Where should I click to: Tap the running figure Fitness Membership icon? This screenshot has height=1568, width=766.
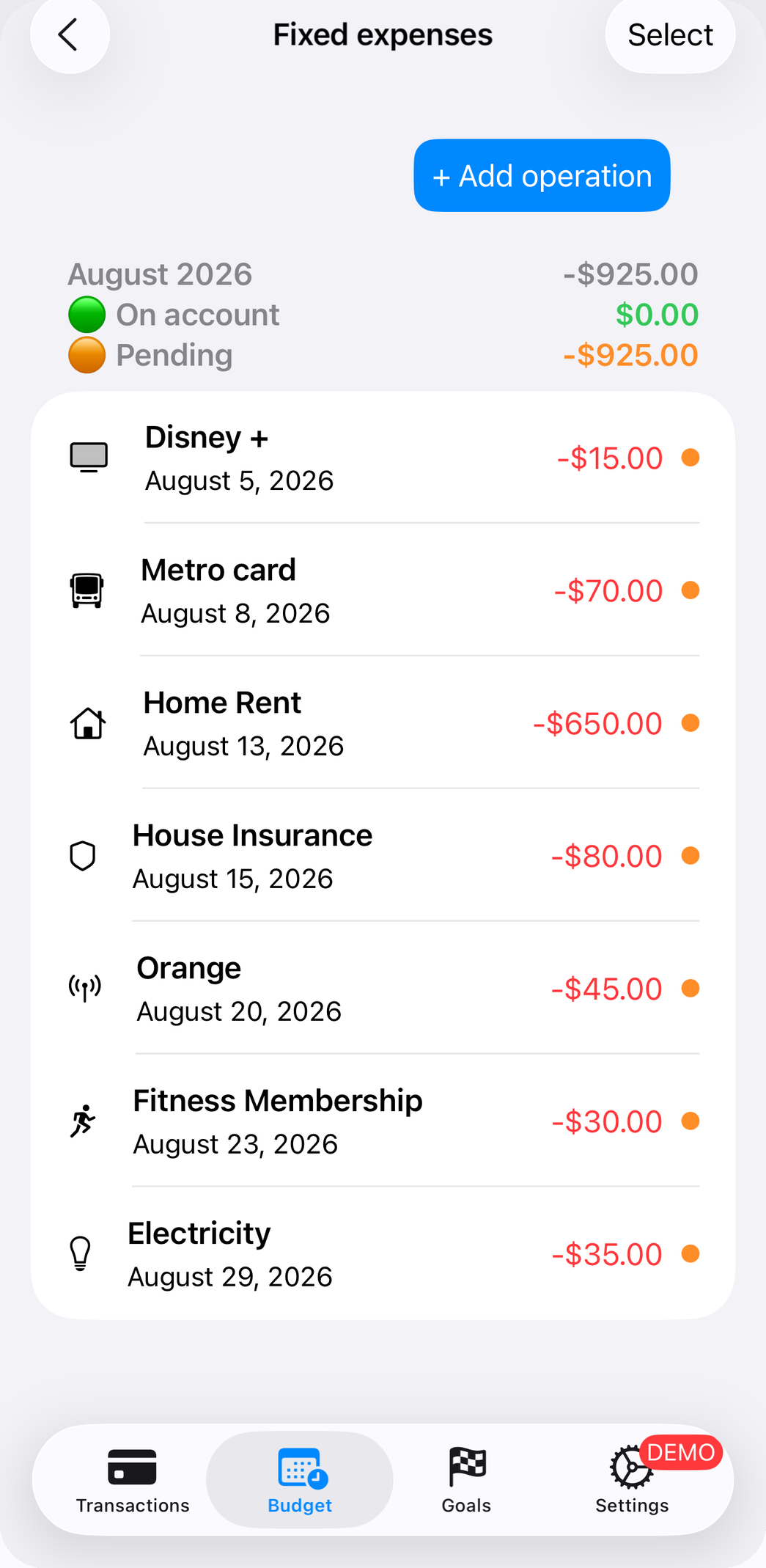point(84,1121)
